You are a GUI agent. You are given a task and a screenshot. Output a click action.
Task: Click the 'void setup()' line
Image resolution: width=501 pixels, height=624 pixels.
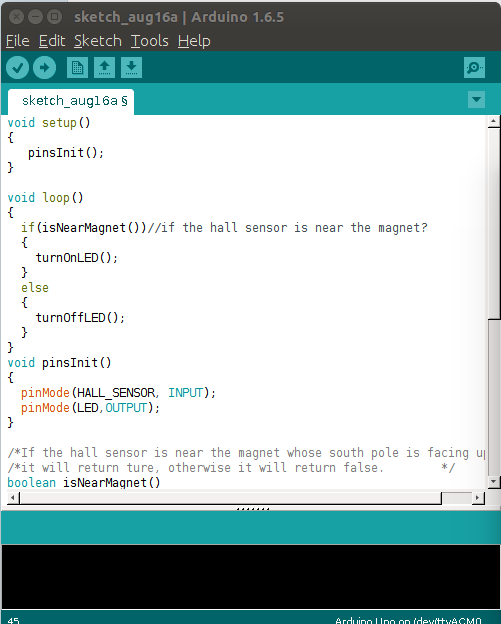click(49, 123)
